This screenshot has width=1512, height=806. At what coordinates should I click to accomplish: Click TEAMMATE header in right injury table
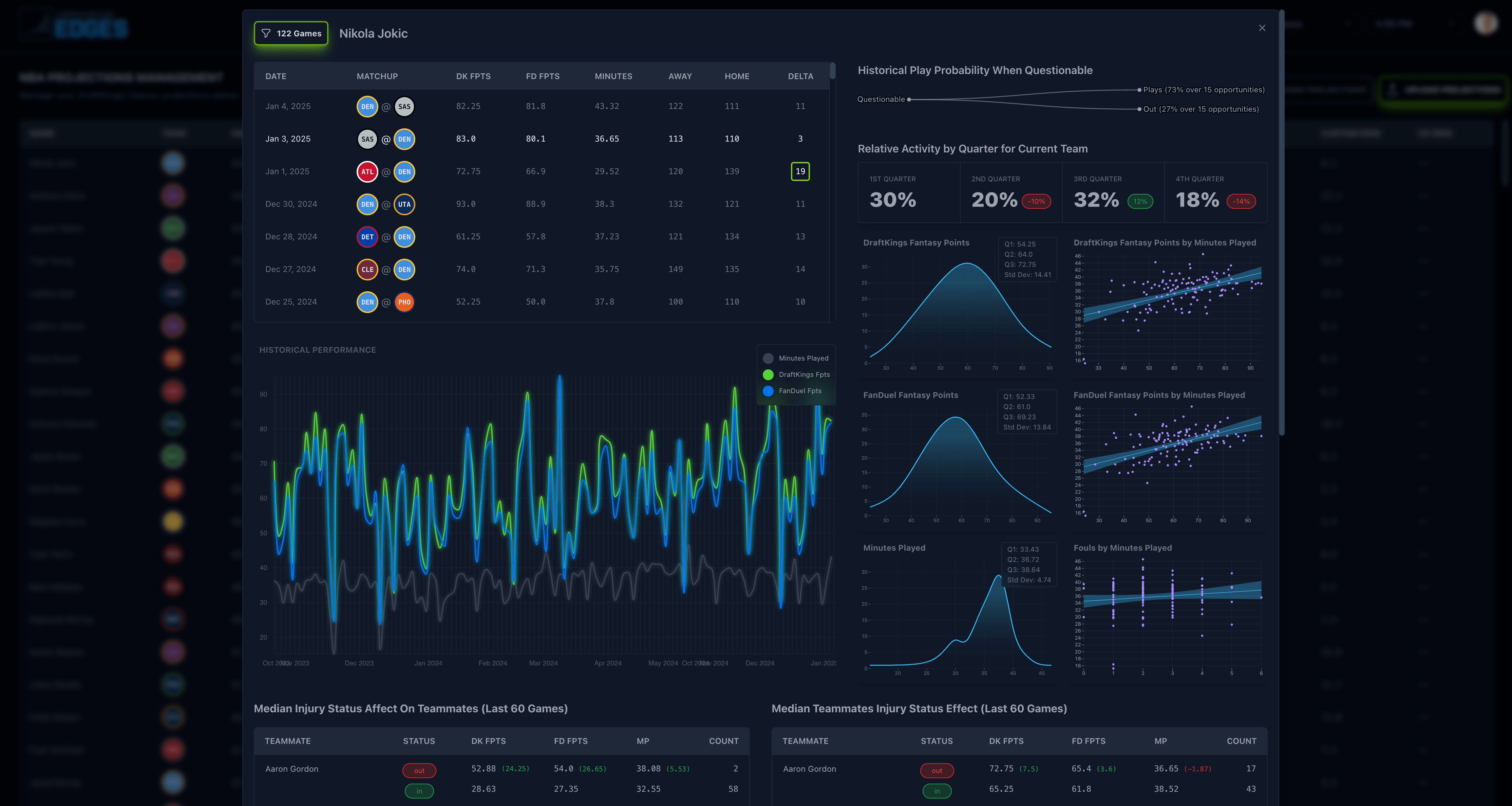pyautogui.click(x=805, y=741)
